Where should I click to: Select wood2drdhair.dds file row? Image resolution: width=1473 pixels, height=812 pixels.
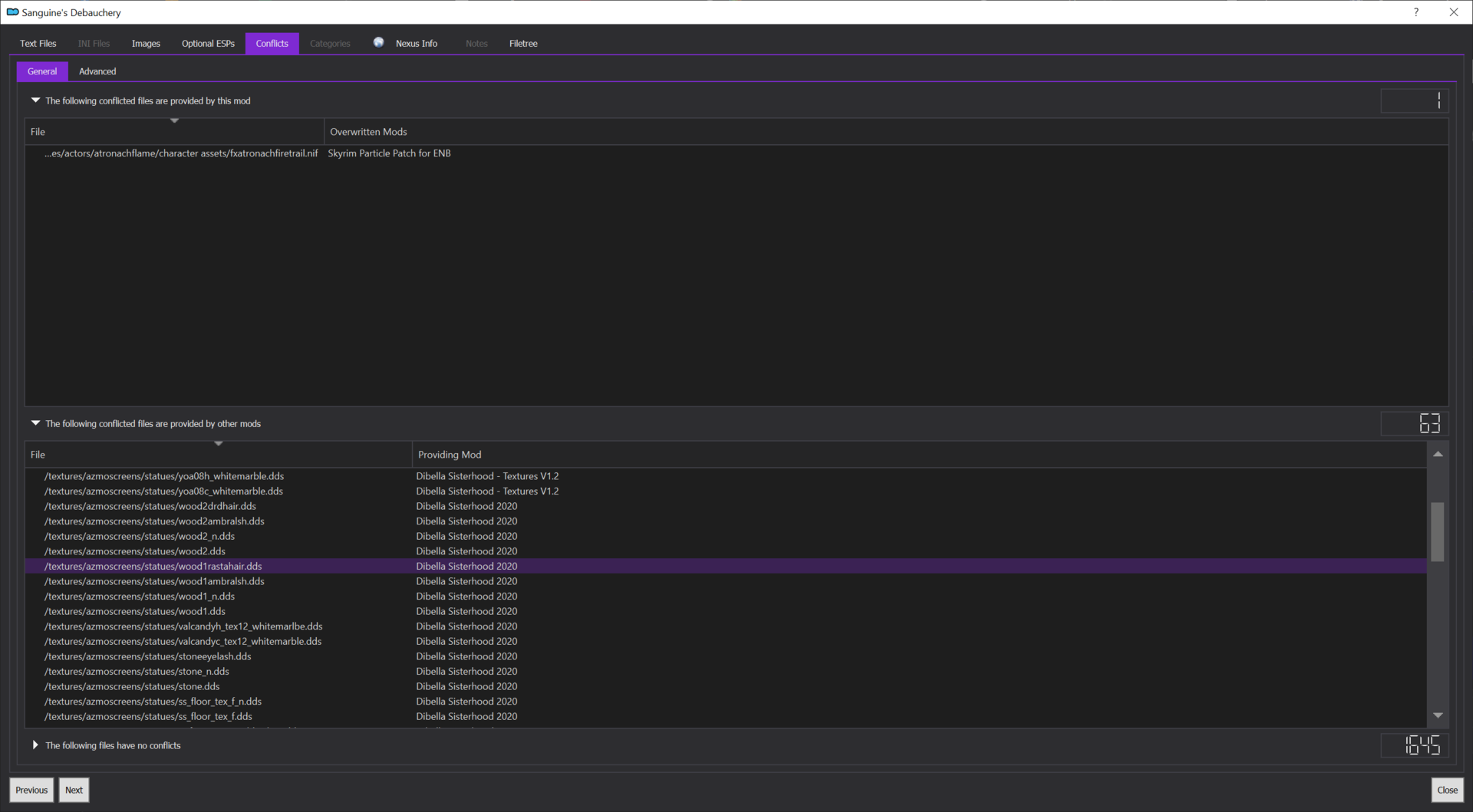pos(726,506)
